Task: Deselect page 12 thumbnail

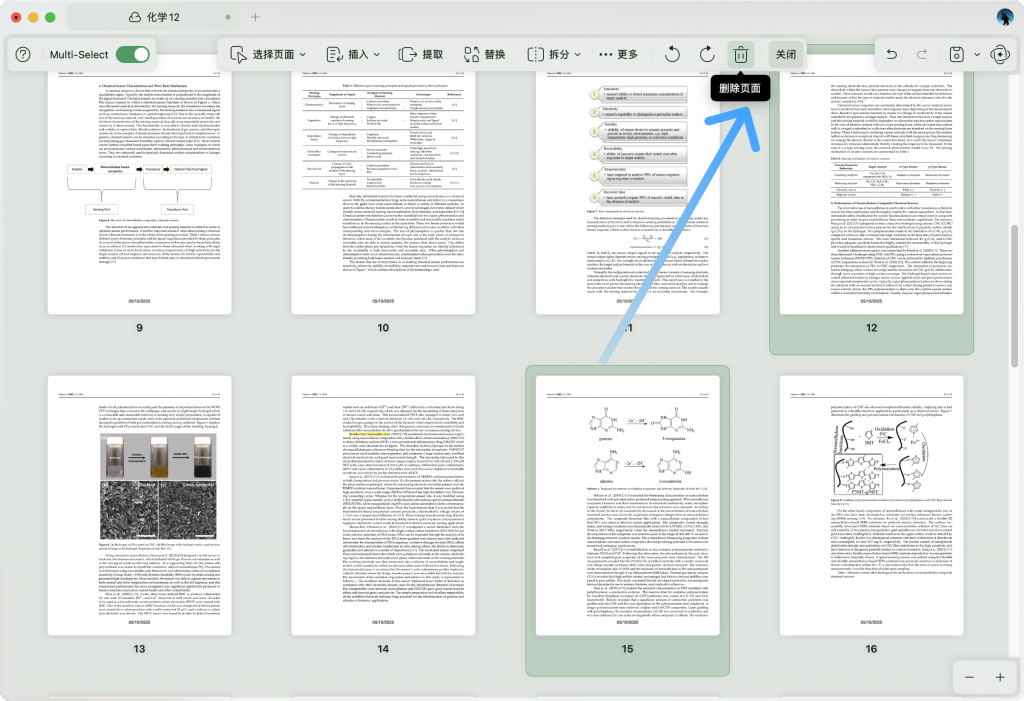Action: (x=871, y=193)
